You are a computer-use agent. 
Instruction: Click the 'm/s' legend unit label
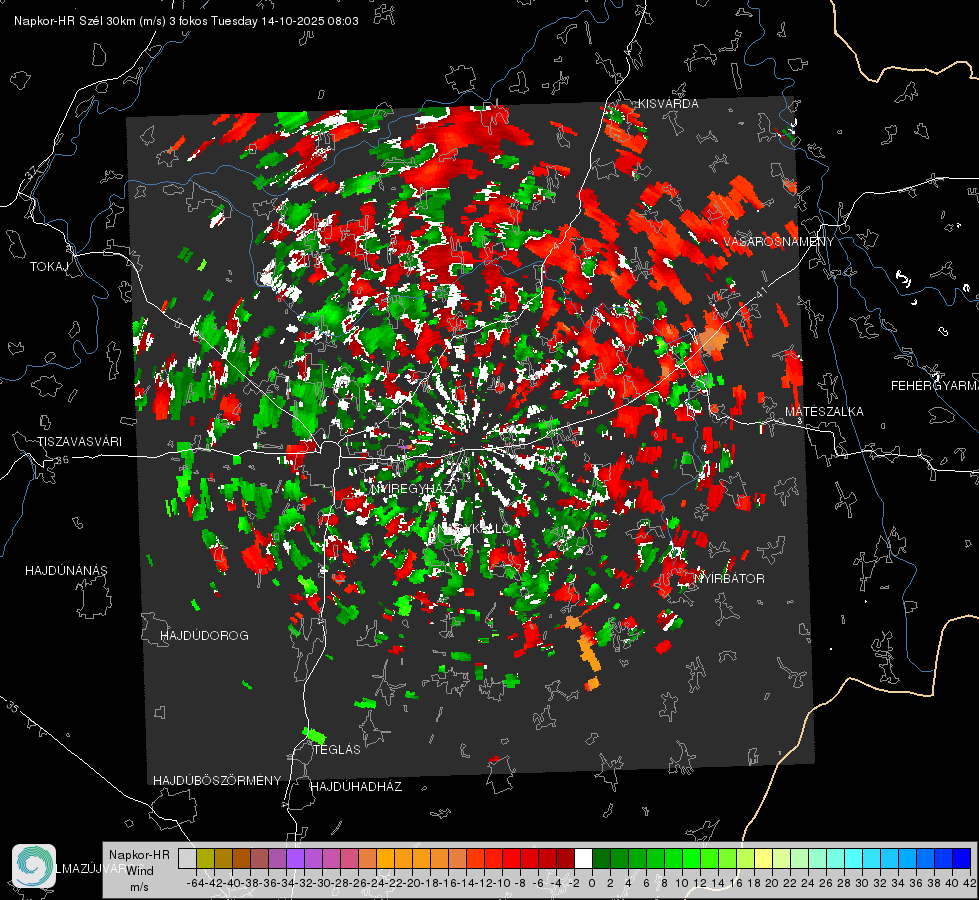[139, 887]
